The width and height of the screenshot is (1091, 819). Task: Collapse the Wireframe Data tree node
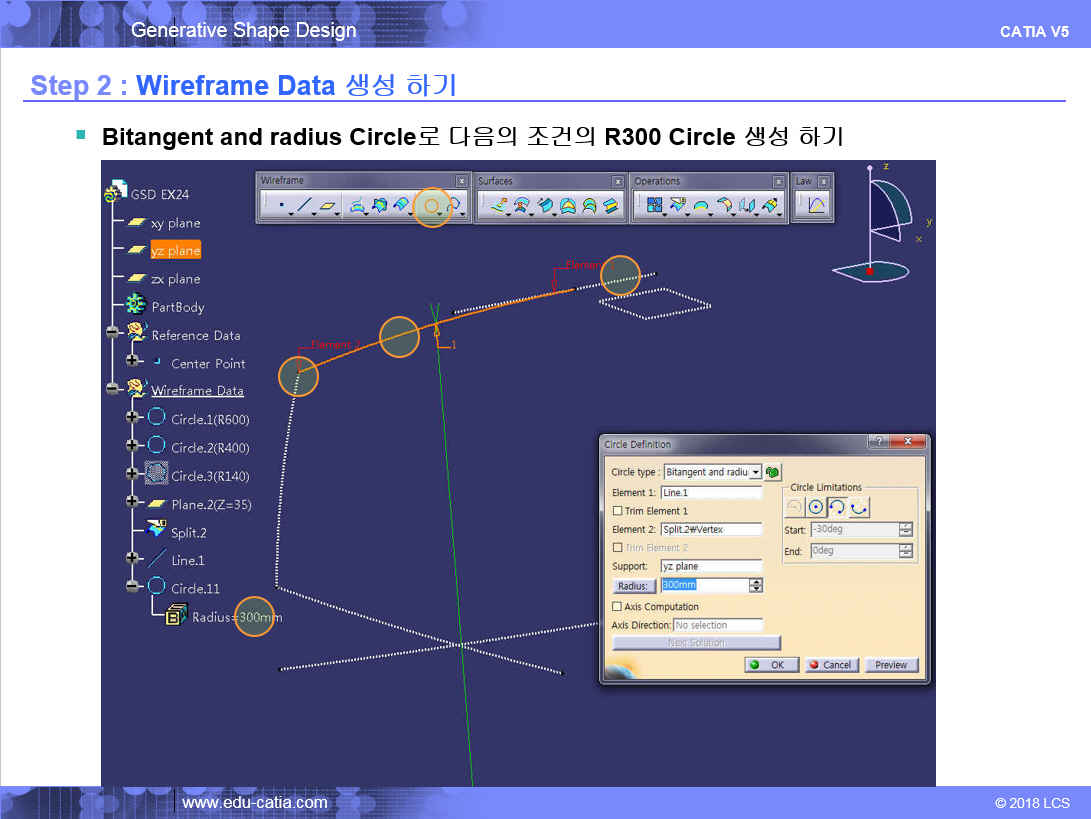coord(113,390)
